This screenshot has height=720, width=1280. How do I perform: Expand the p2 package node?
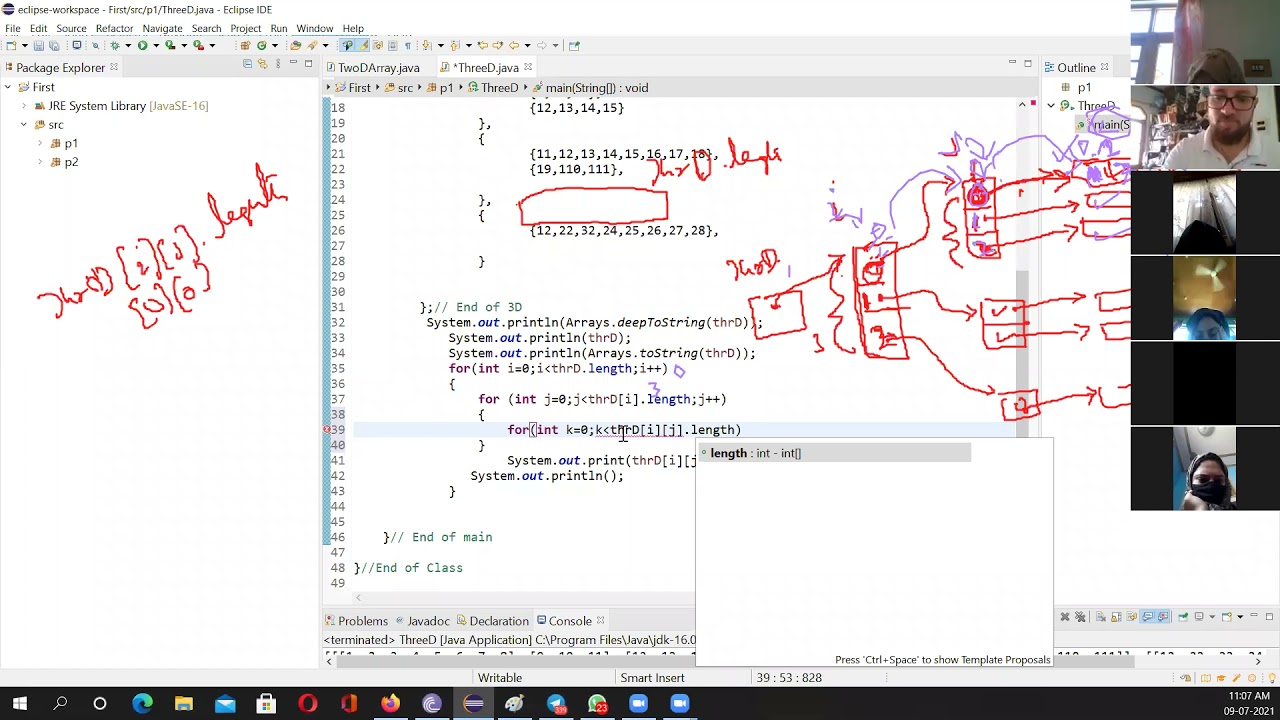click(40, 161)
